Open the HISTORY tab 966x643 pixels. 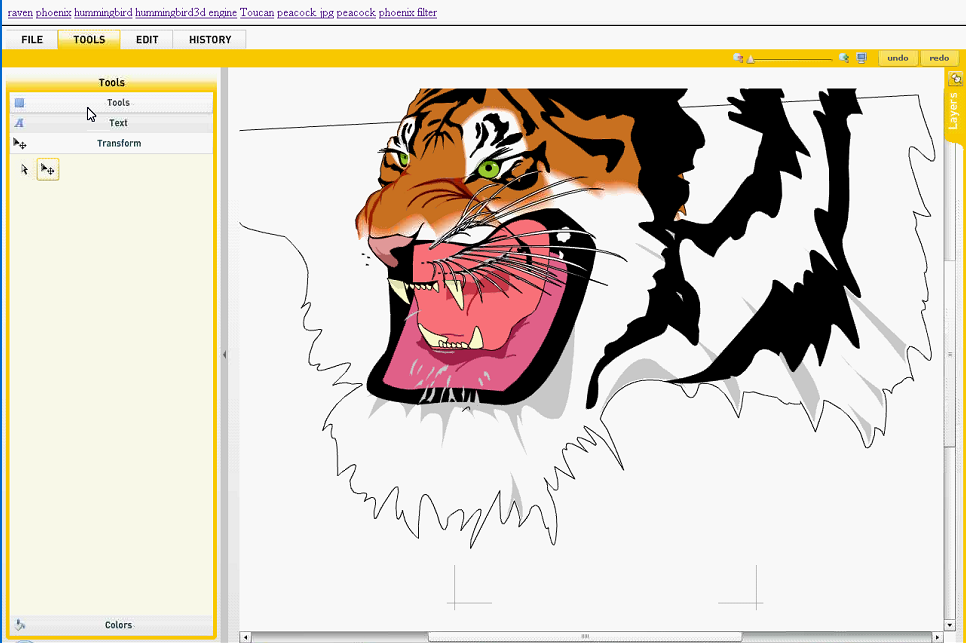click(x=210, y=39)
